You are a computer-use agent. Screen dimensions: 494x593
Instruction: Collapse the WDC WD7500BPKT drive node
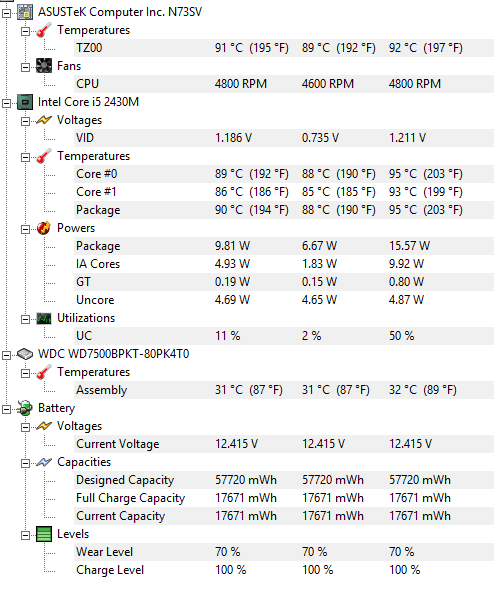pos(6,355)
